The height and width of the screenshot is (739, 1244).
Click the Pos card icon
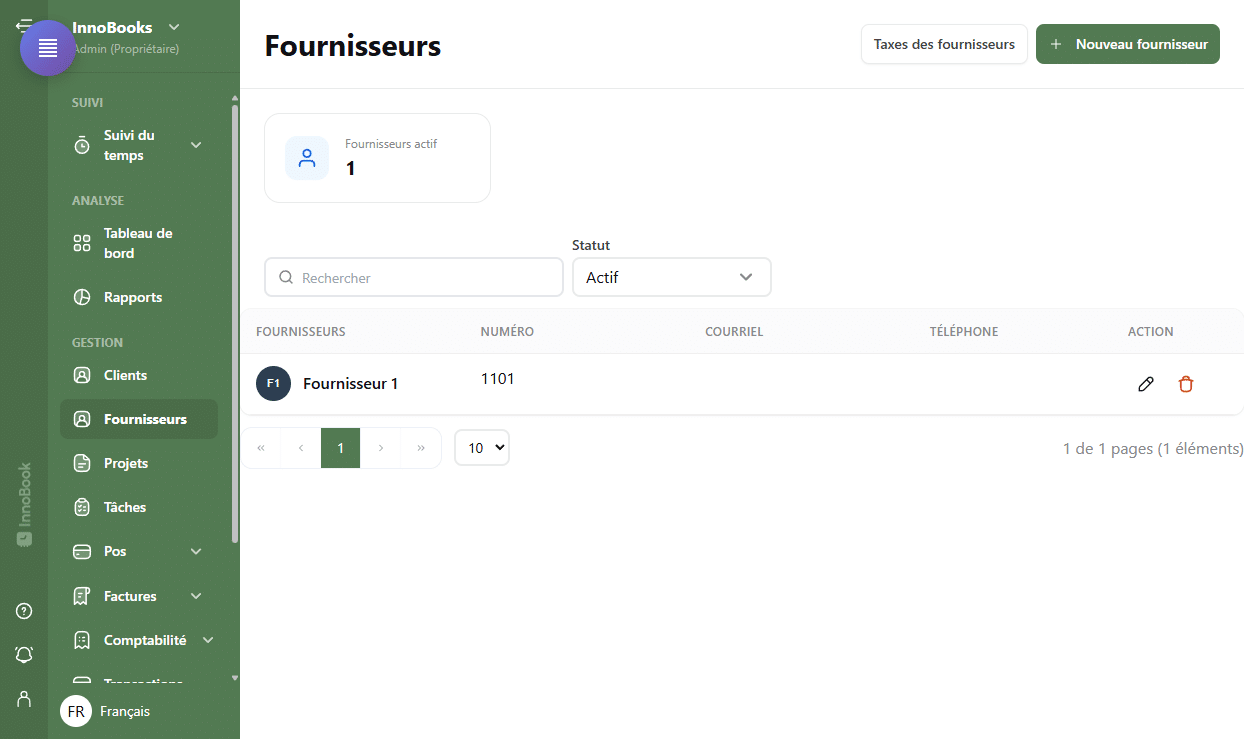(82, 551)
